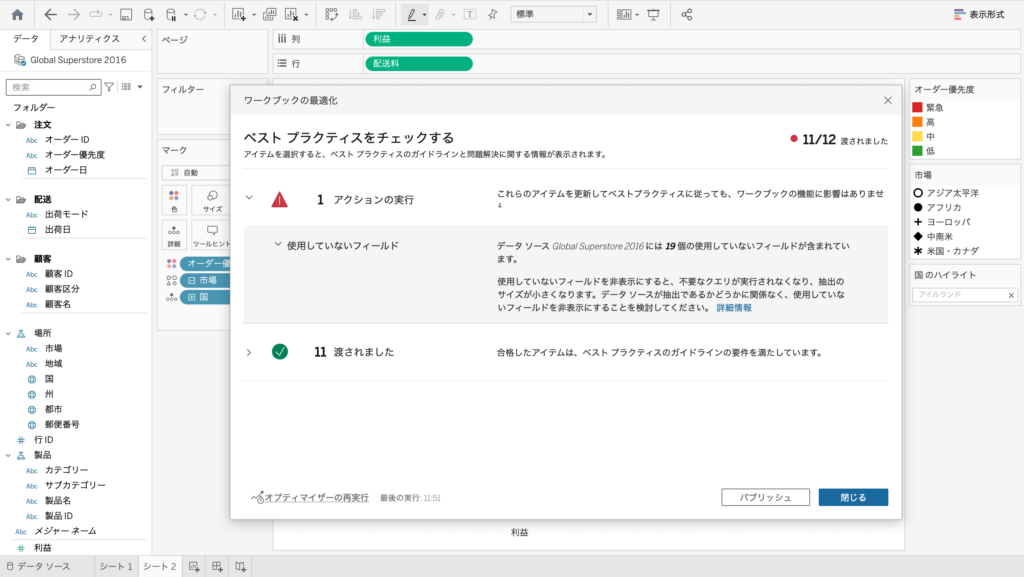1024x577 pixels.
Task: Click the red 緊急 color swatch
Action: pos(917,107)
